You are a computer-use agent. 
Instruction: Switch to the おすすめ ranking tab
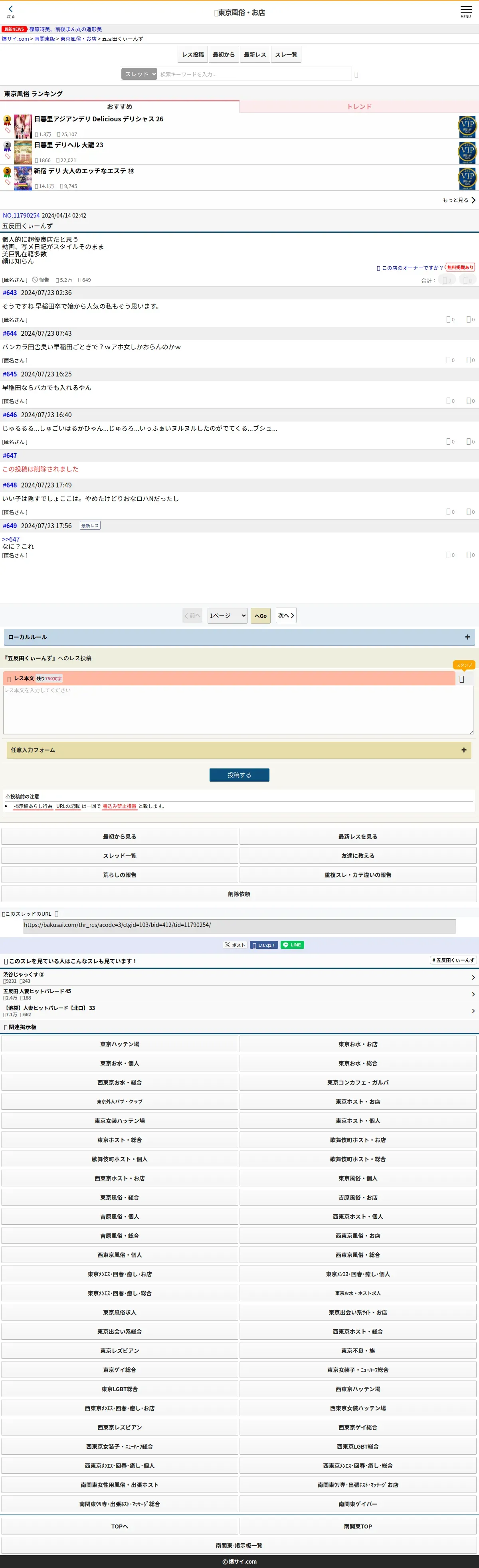[x=120, y=107]
